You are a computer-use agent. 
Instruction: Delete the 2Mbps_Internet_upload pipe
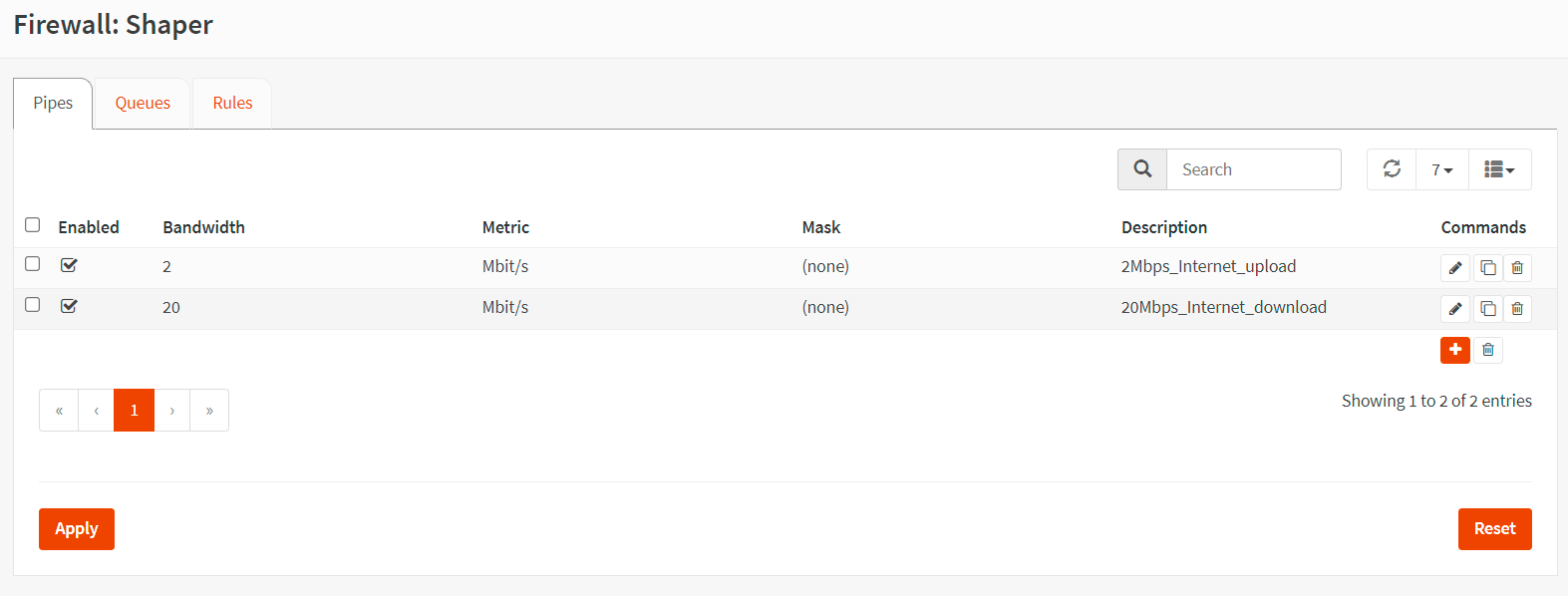(x=1517, y=268)
